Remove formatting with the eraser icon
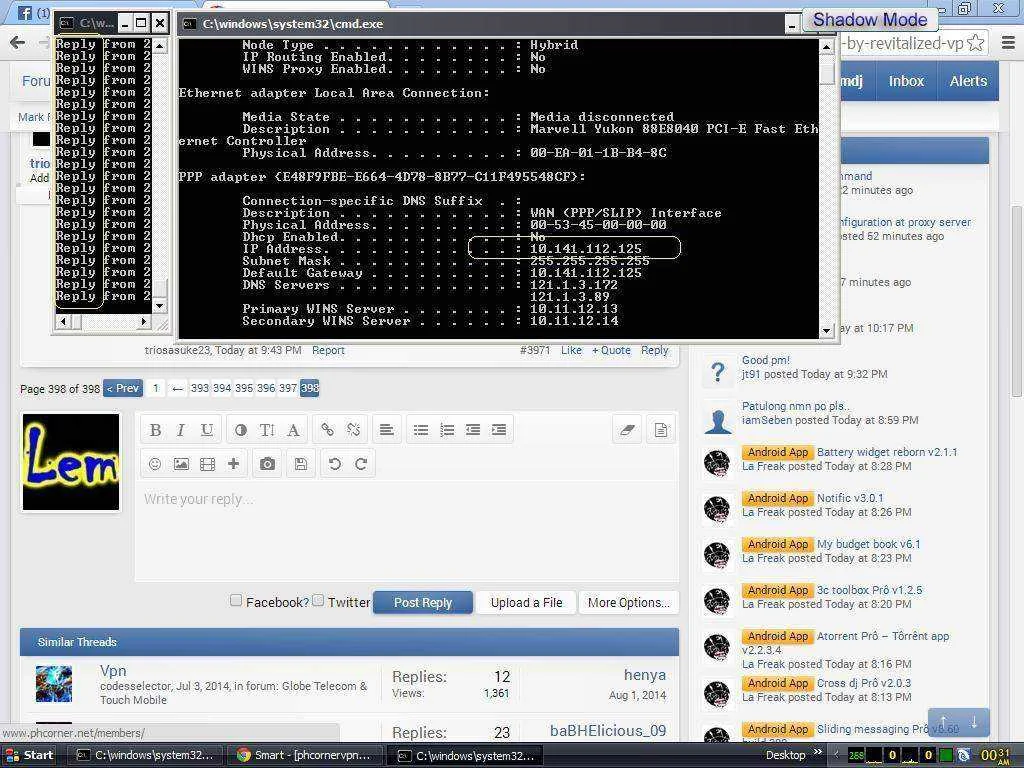 627,430
